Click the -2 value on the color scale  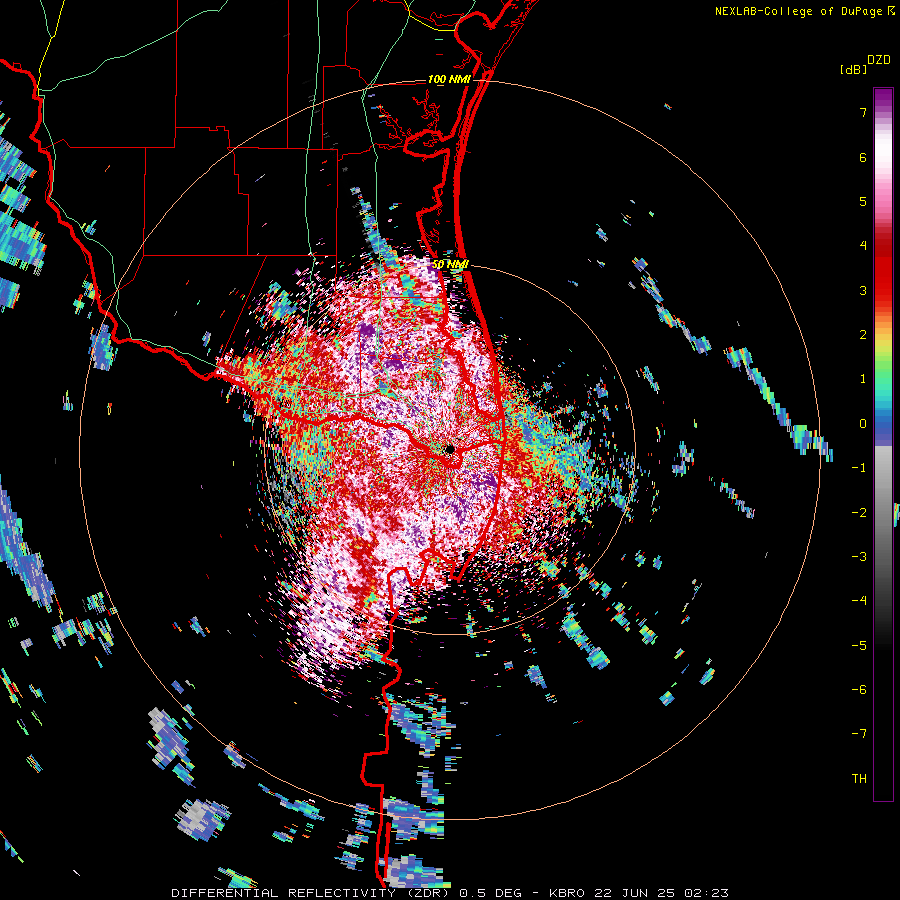pyautogui.click(x=859, y=512)
